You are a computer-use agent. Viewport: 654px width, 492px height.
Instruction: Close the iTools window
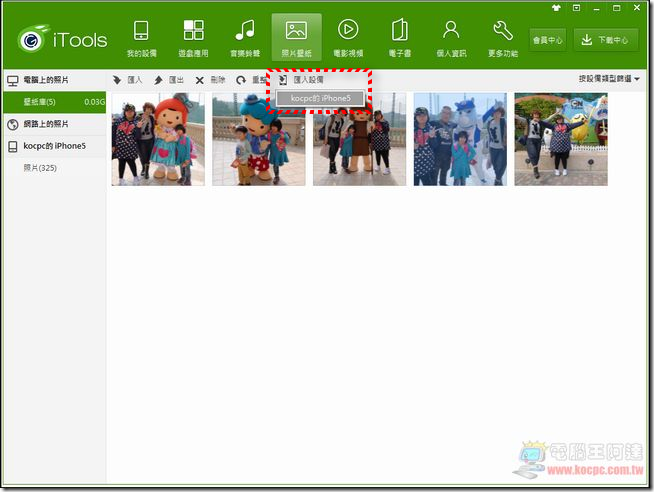(637, 8)
